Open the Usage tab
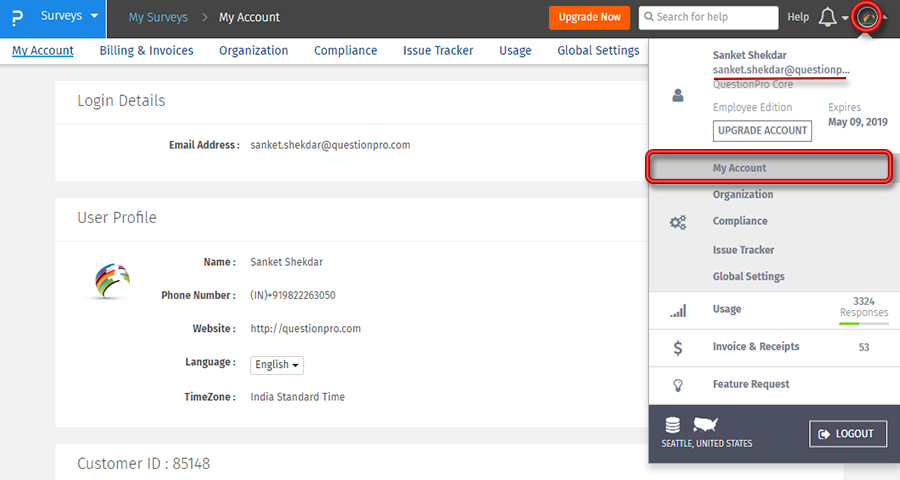This screenshot has height=480, width=900. coord(515,51)
